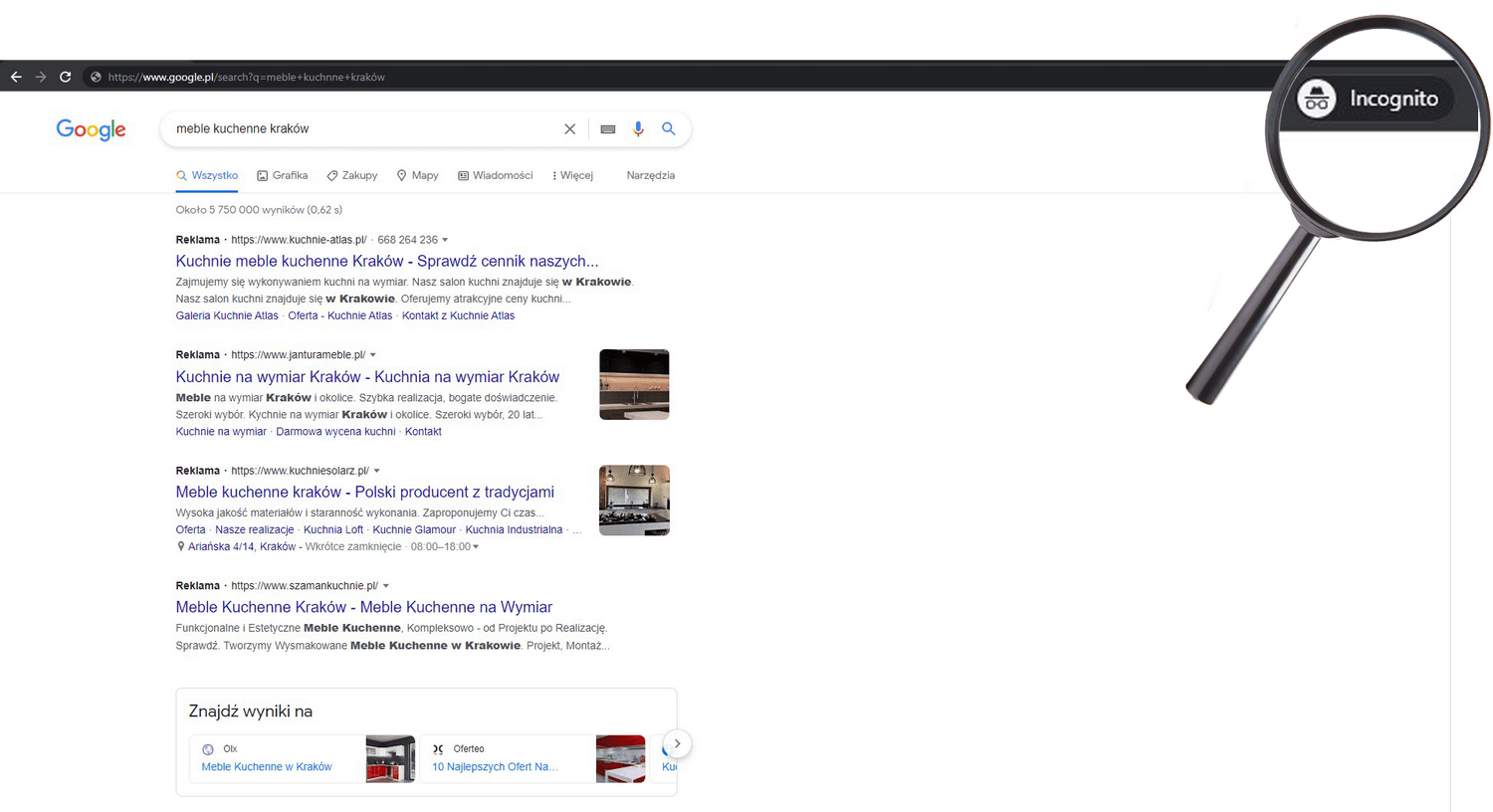Start voice search with microphone icon
The image size is (1493, 812).
(638, 128)
